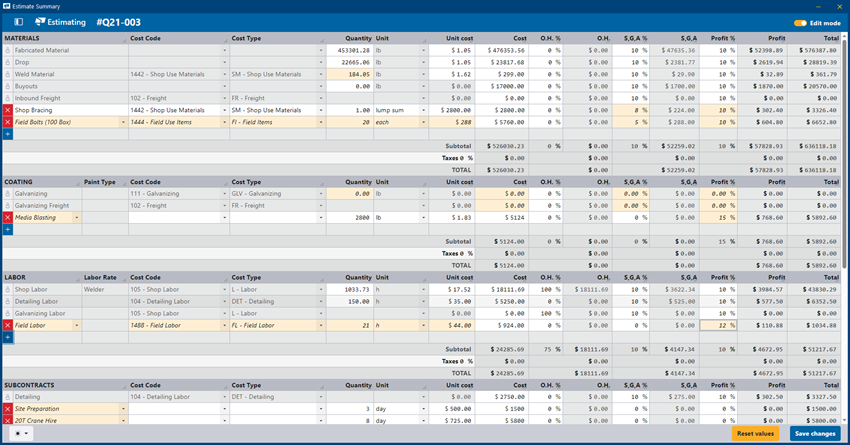850x445 pixels.
Task: Open the Field Bolts item name dropdown
Action: pyautogui.click(x=122, y=122)
